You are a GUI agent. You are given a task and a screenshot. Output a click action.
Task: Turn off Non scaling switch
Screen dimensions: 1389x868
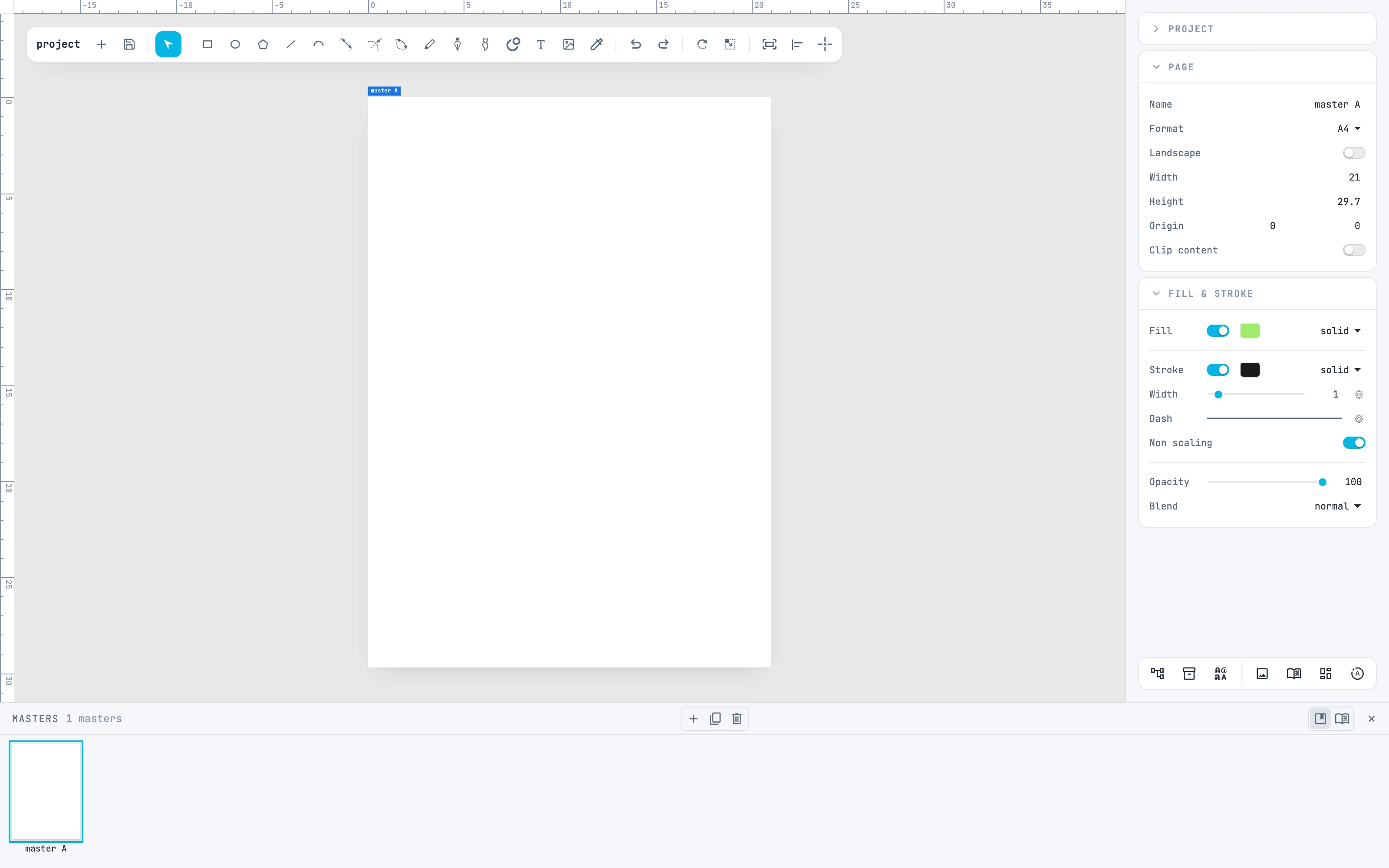click(1353, 443)
